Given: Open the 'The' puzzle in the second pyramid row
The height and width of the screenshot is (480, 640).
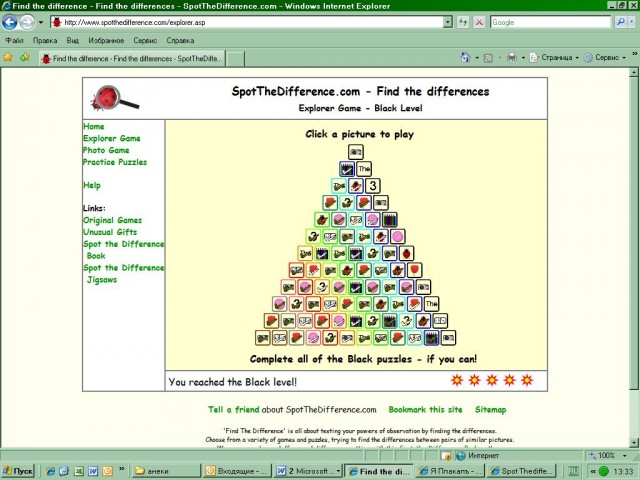Looking at the screenshot, I should click(x=364, y=169).
